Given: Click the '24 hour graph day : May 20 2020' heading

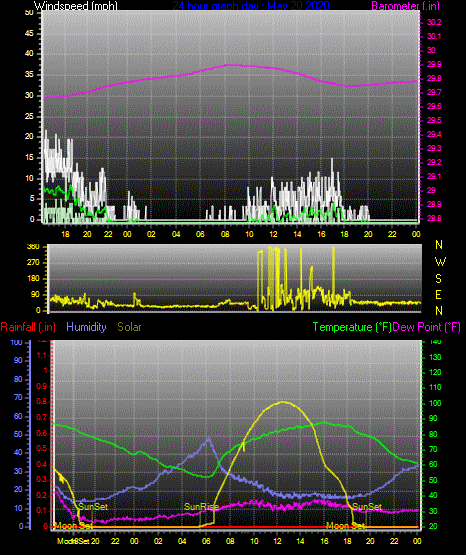Looking at the screenshot, I should coord(251,6).
